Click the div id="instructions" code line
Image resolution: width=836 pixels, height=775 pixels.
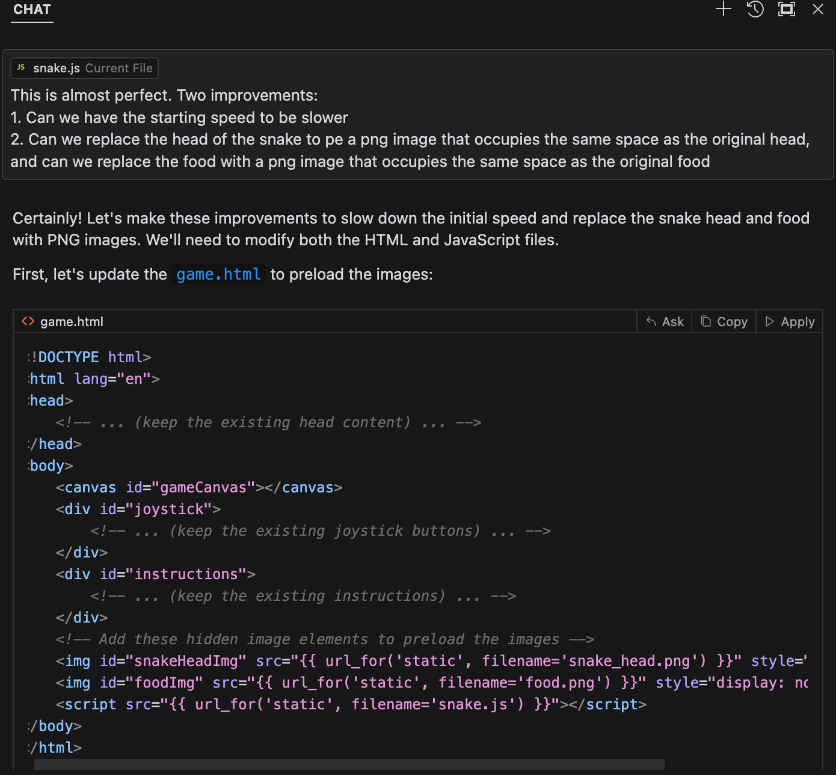(155, 574)
